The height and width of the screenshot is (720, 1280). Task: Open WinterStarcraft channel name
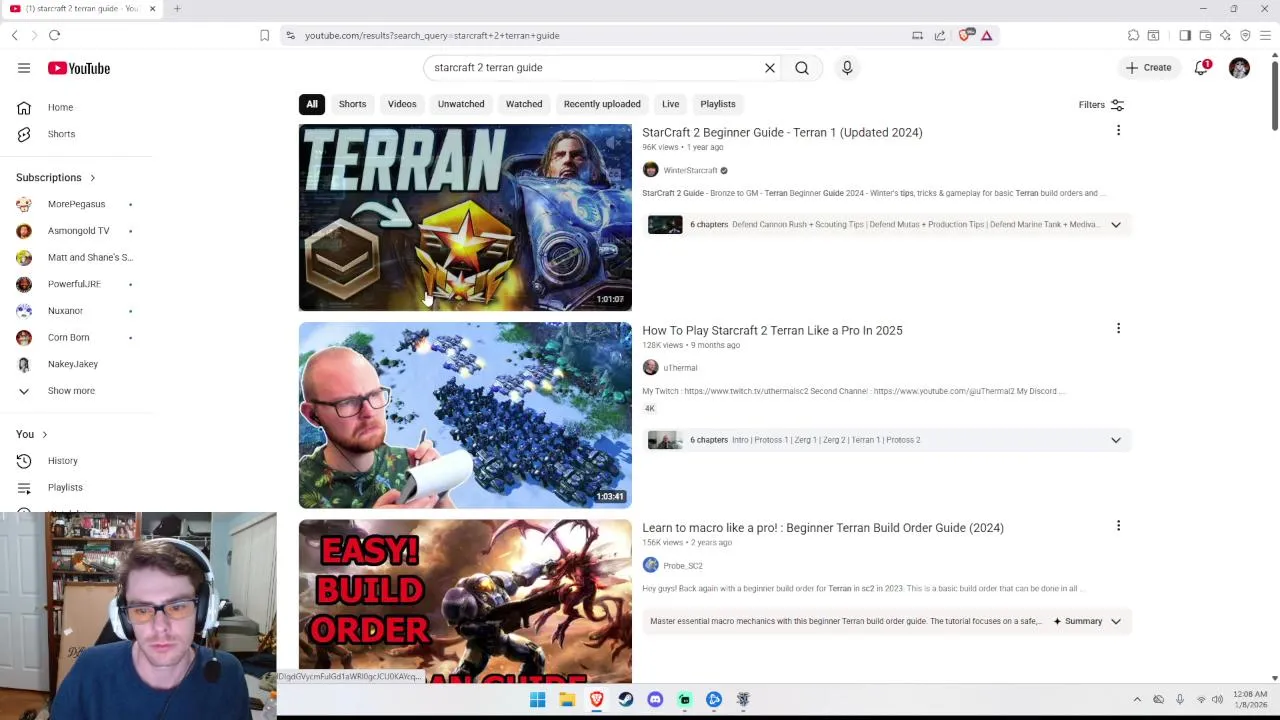click(690, 171)
